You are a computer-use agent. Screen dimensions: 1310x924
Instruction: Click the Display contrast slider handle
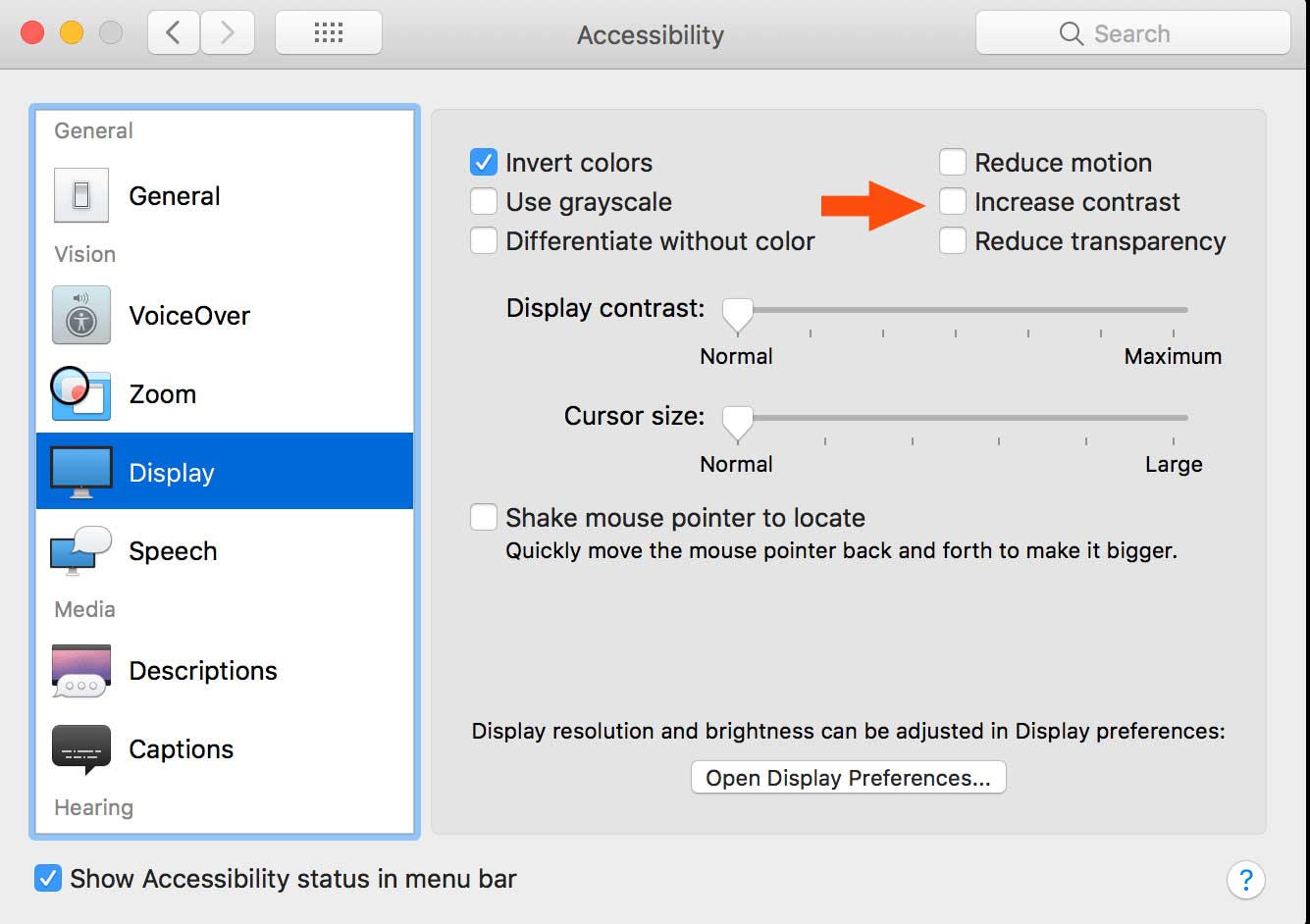pos(737,315)
